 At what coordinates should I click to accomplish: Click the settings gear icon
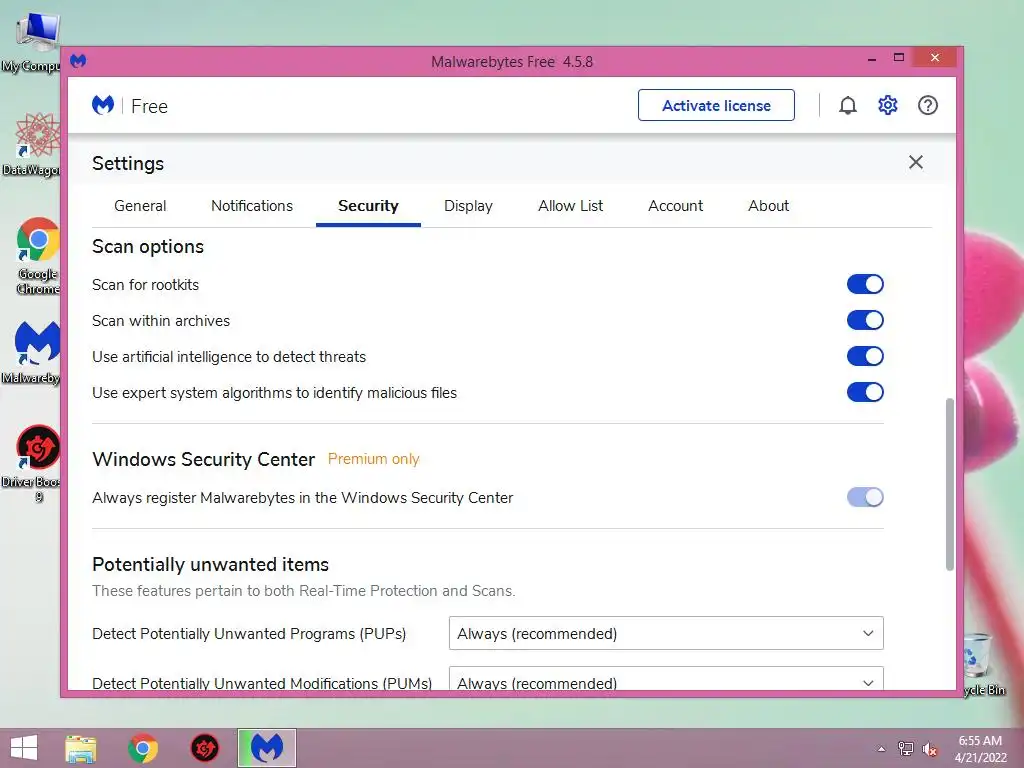point(888,105)
